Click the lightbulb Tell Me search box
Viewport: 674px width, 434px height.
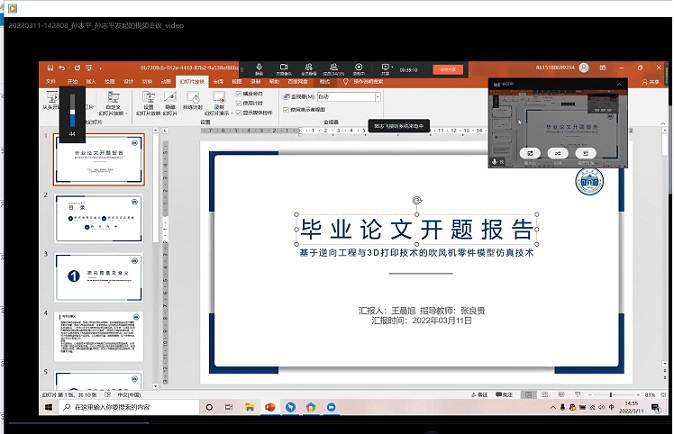(363, 81)
